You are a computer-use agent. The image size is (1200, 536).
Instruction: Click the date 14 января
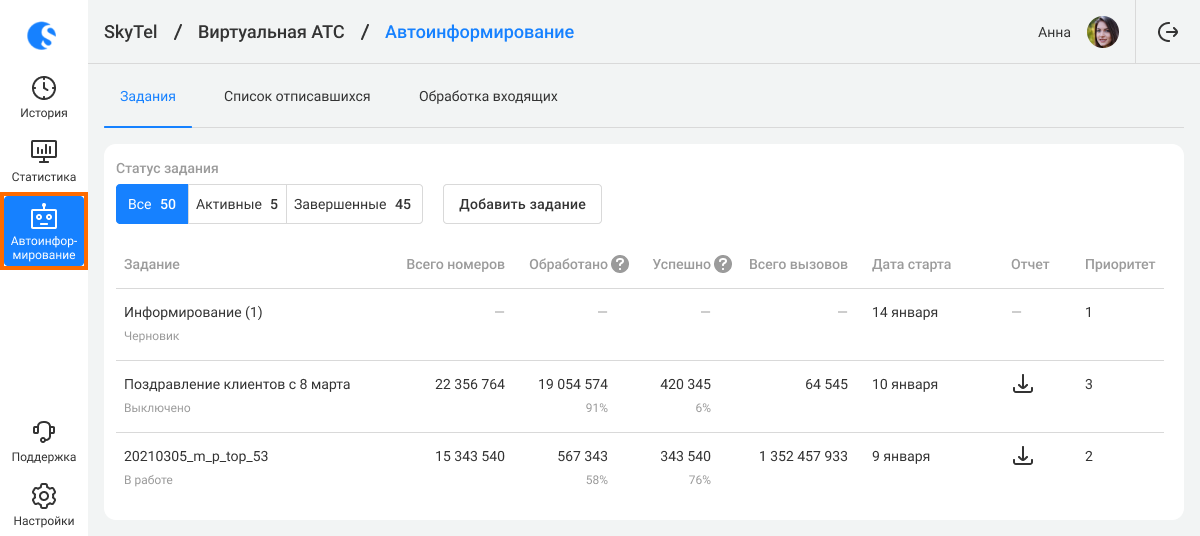click(905, 312)
